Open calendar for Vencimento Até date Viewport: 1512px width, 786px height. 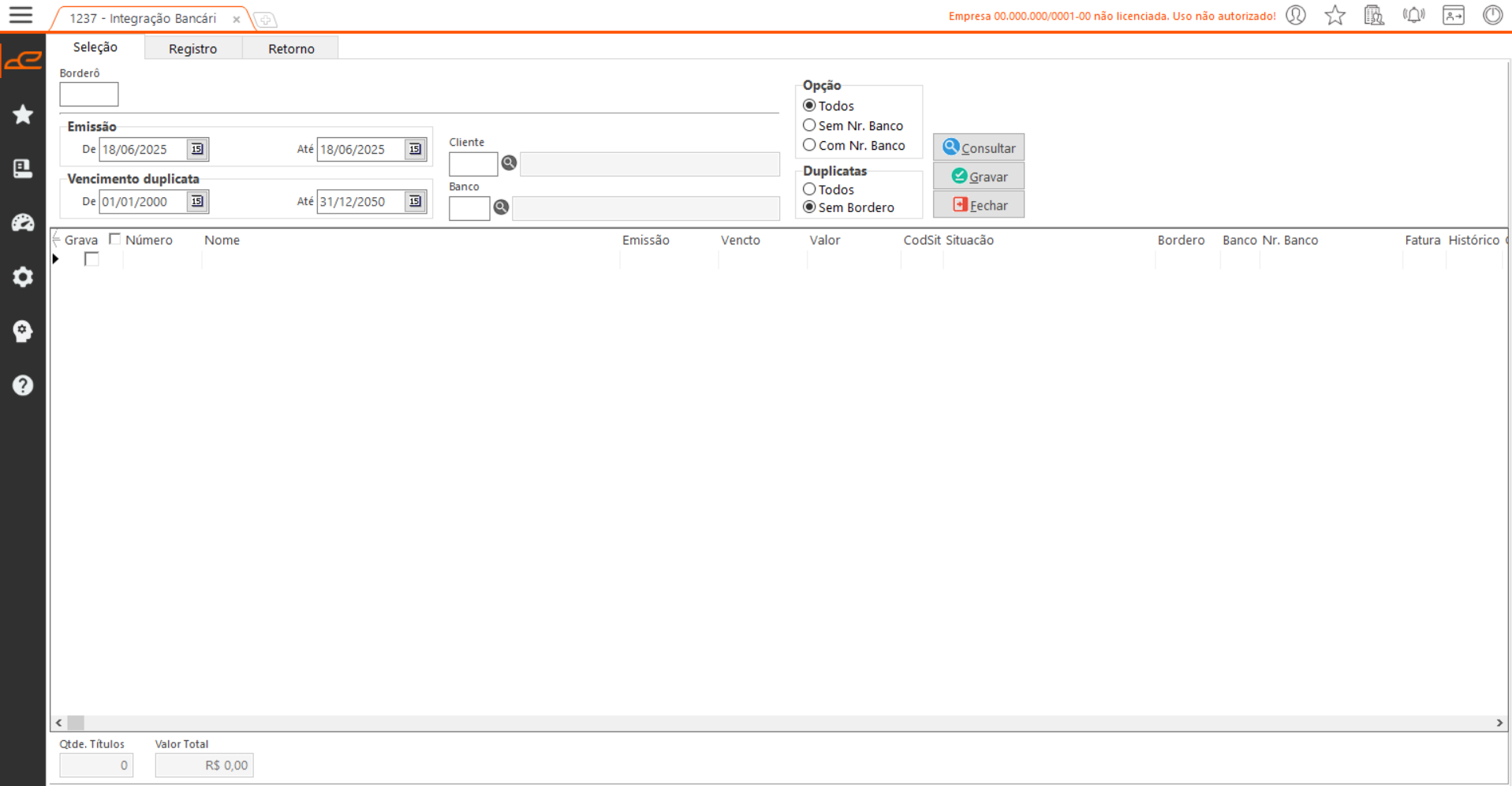click(x=415, y=201)
